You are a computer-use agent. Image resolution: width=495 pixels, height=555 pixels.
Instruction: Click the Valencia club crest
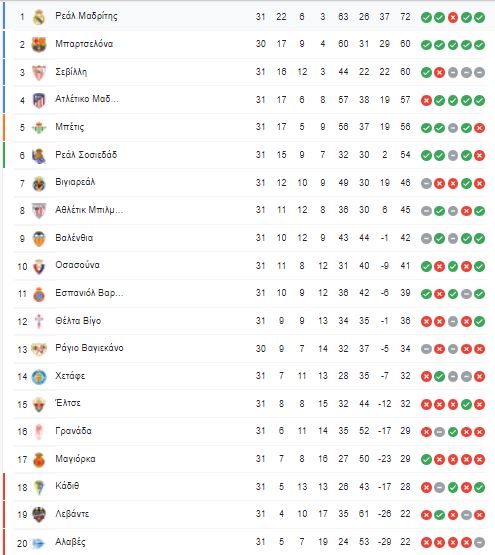[x=39, y=239]
